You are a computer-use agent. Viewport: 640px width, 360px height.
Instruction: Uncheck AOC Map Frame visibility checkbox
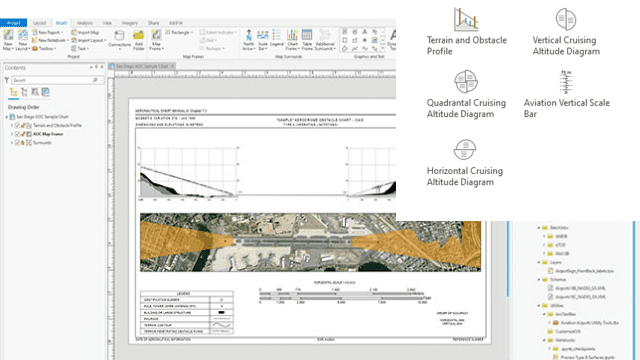[17, 134]
